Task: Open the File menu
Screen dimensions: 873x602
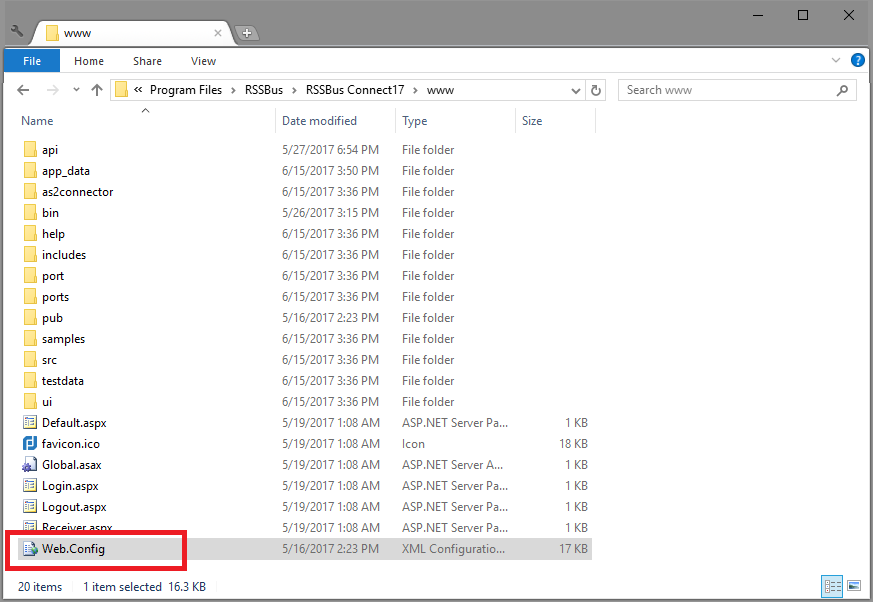Action: (x=32, y=61)
